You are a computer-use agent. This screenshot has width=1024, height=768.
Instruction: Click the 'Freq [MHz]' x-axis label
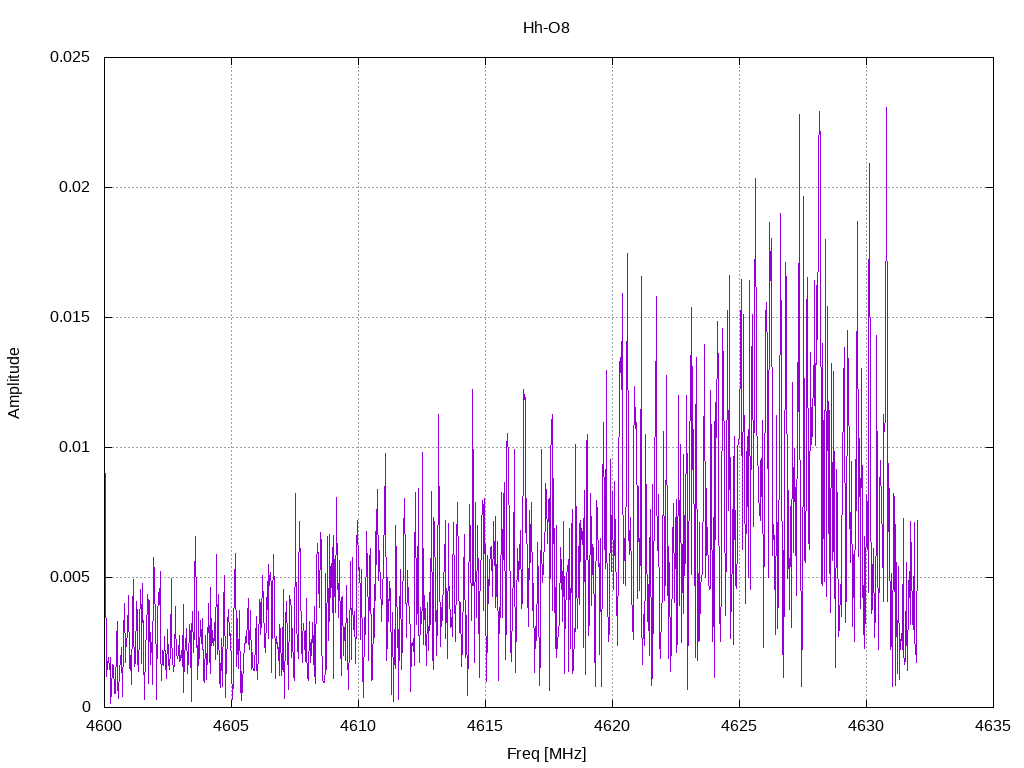pos(546,754)
